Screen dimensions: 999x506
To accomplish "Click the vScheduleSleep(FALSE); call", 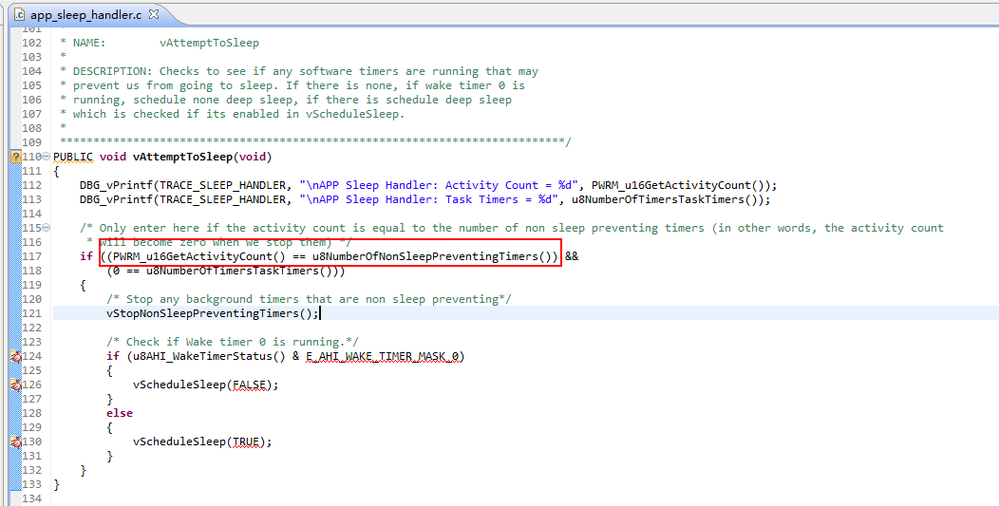I will (x=206, y=385).
